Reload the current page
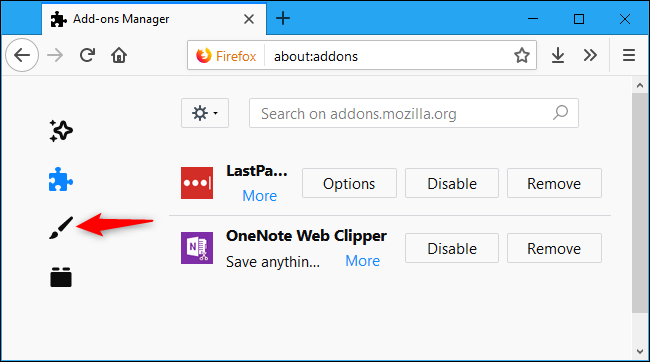The height and width of the screenshot is (362, 650). [x=87, y=55]
